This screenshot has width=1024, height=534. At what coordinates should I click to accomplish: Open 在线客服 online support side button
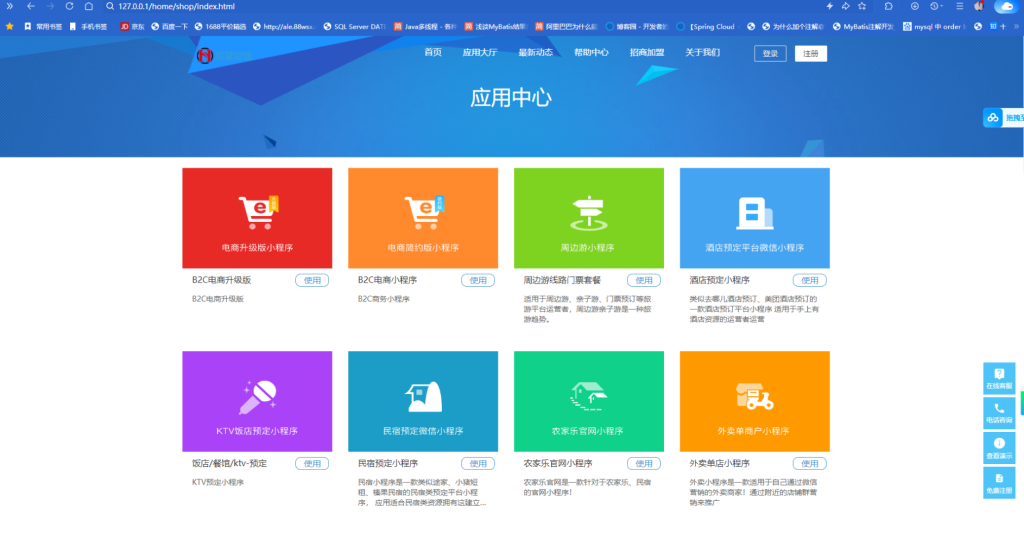[x=999, y=379]
